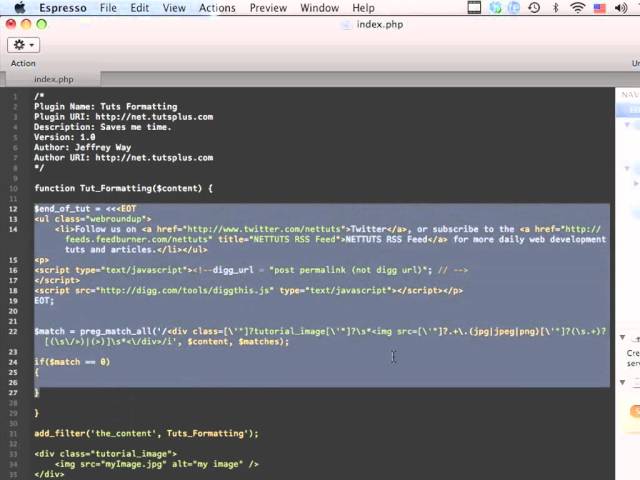Click the Time Machine clock icon

tap(534, 7)
